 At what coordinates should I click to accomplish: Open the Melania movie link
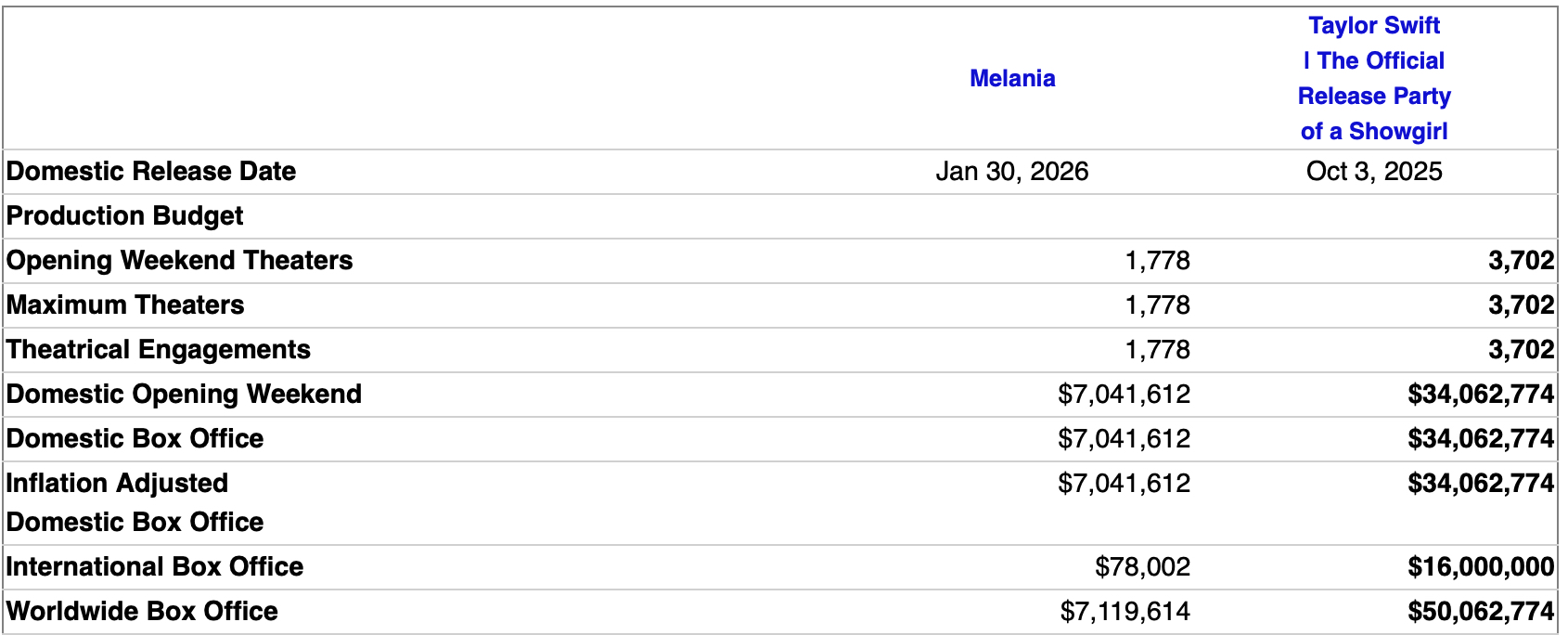coord(1012,79)
